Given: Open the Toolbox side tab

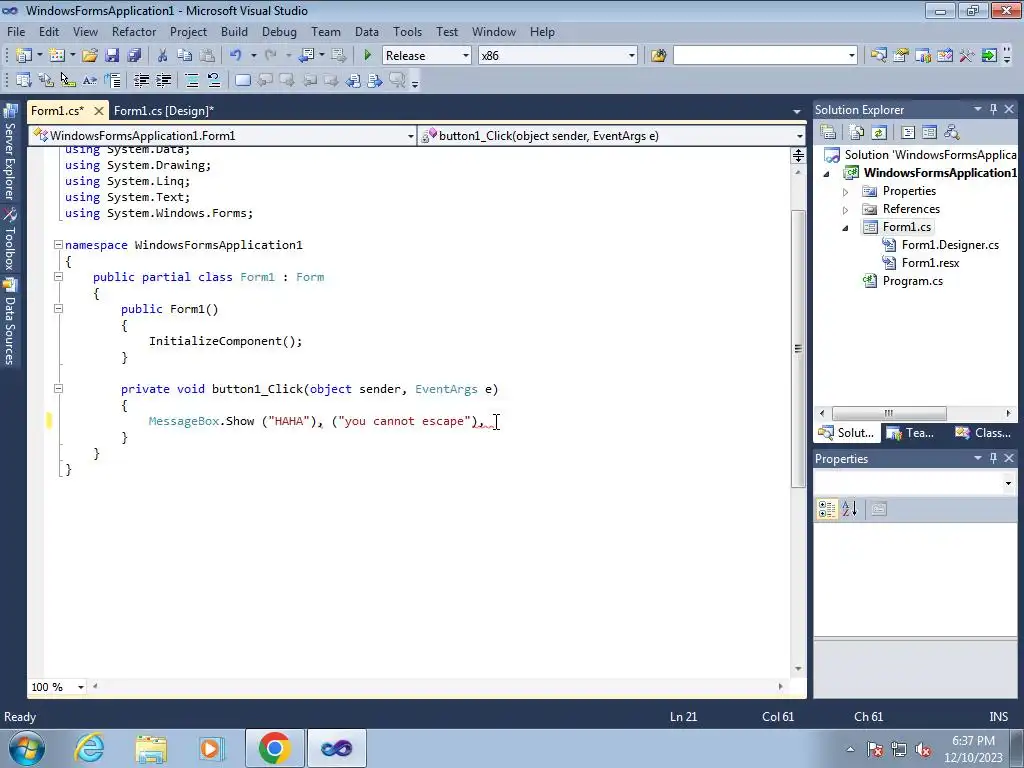Looking at the screenshot, I should point(10,240).
